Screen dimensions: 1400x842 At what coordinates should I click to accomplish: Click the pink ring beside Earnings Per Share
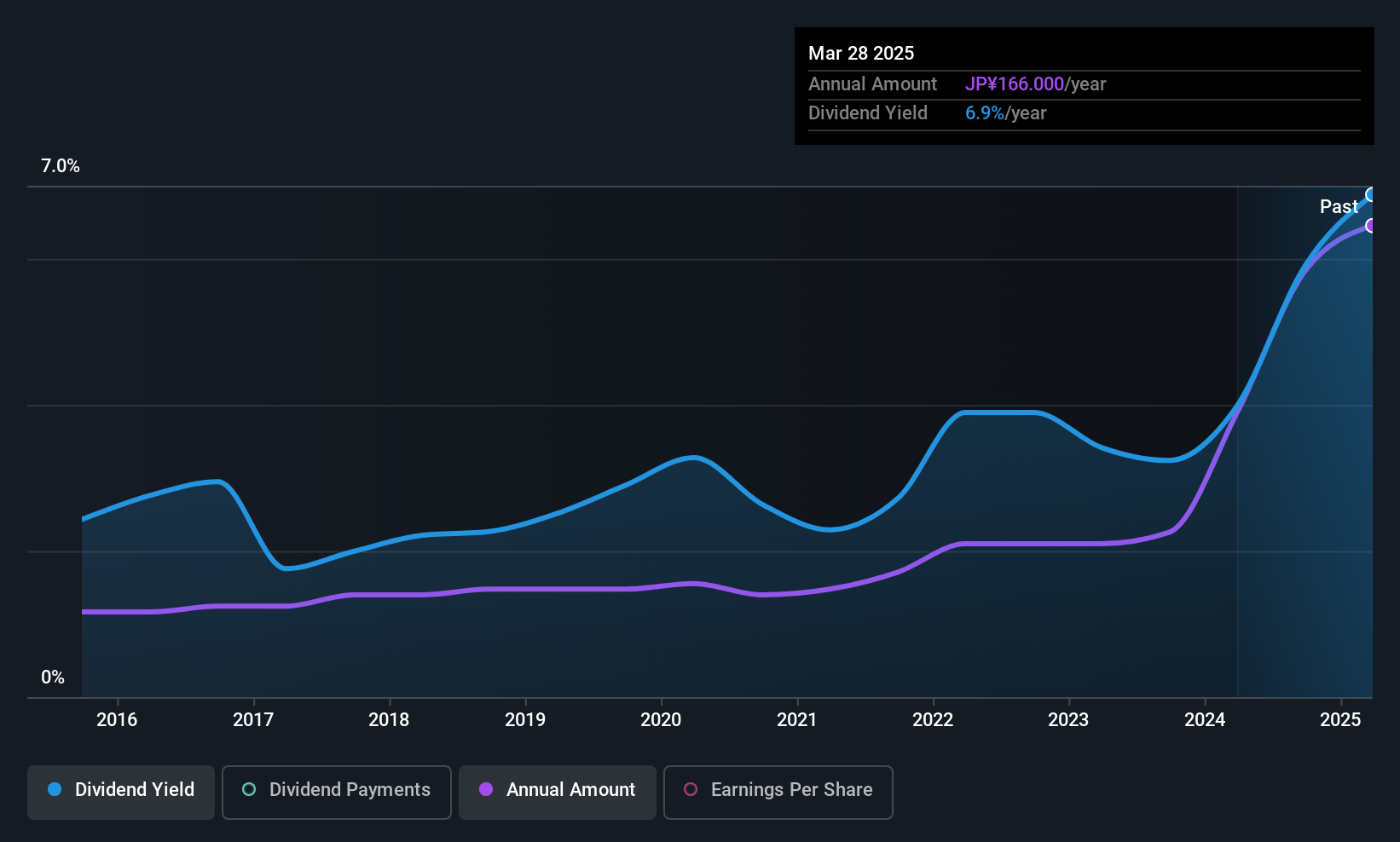coord(691,789)
